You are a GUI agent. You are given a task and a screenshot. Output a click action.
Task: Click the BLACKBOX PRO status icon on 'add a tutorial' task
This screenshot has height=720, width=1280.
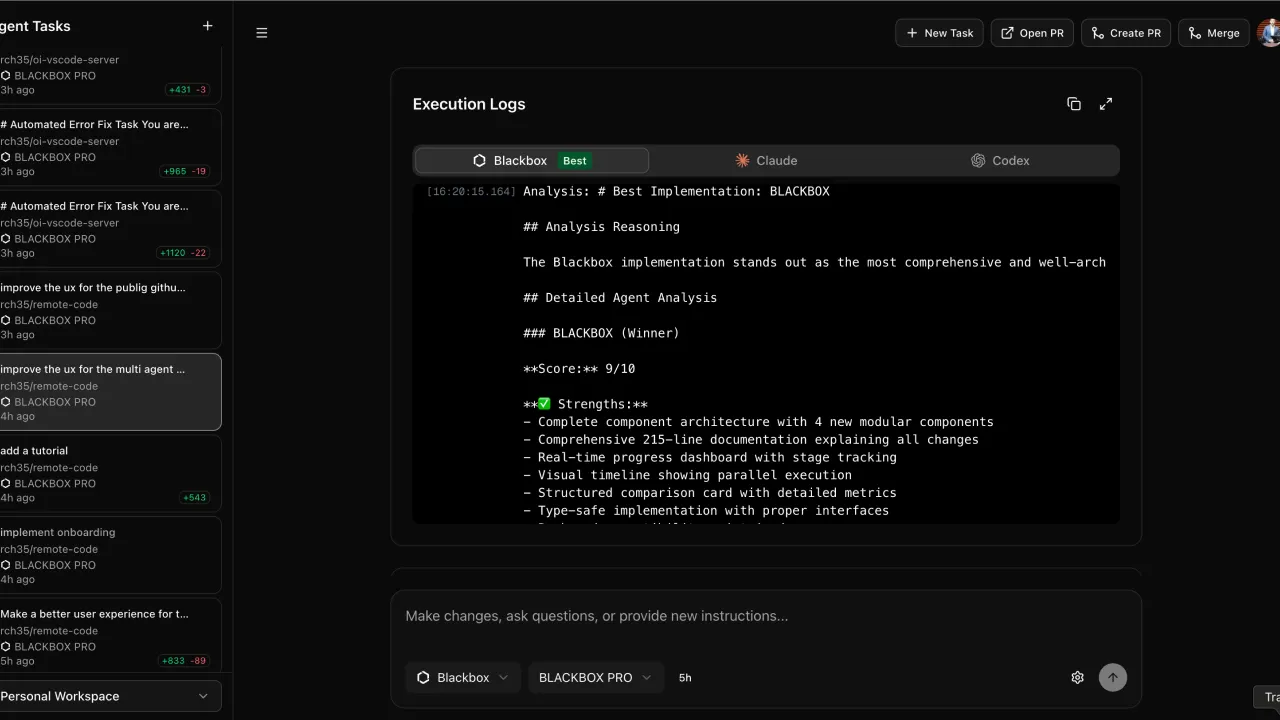tap(7, 483)
